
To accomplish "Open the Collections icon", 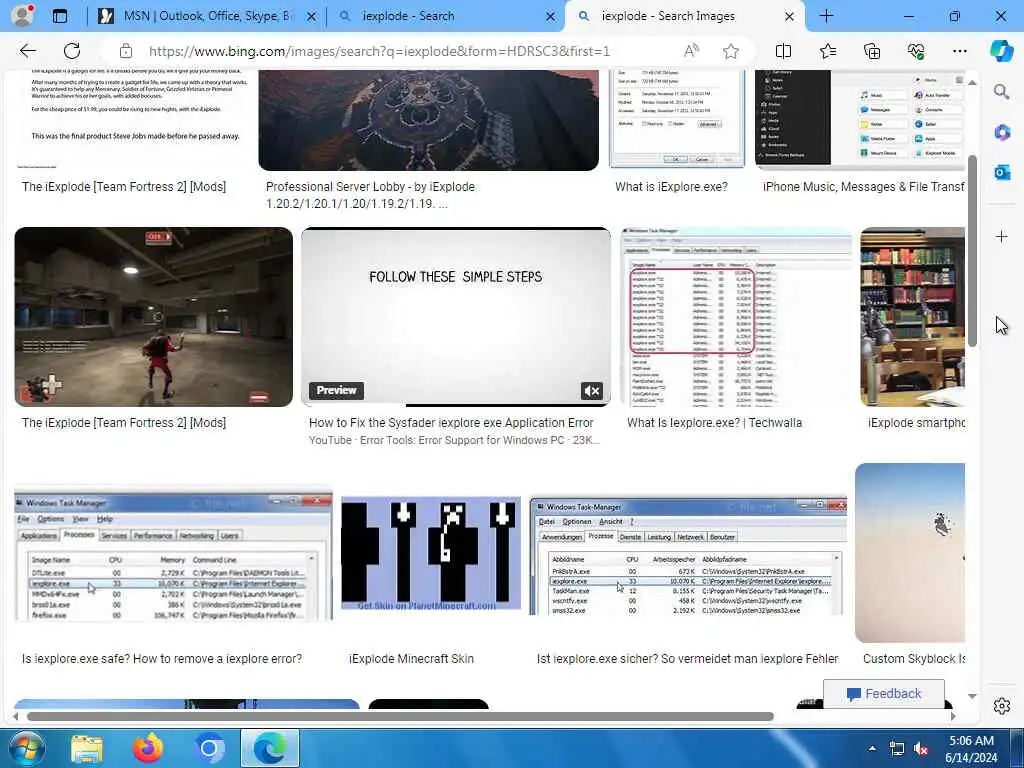I will tap(872, 51).
